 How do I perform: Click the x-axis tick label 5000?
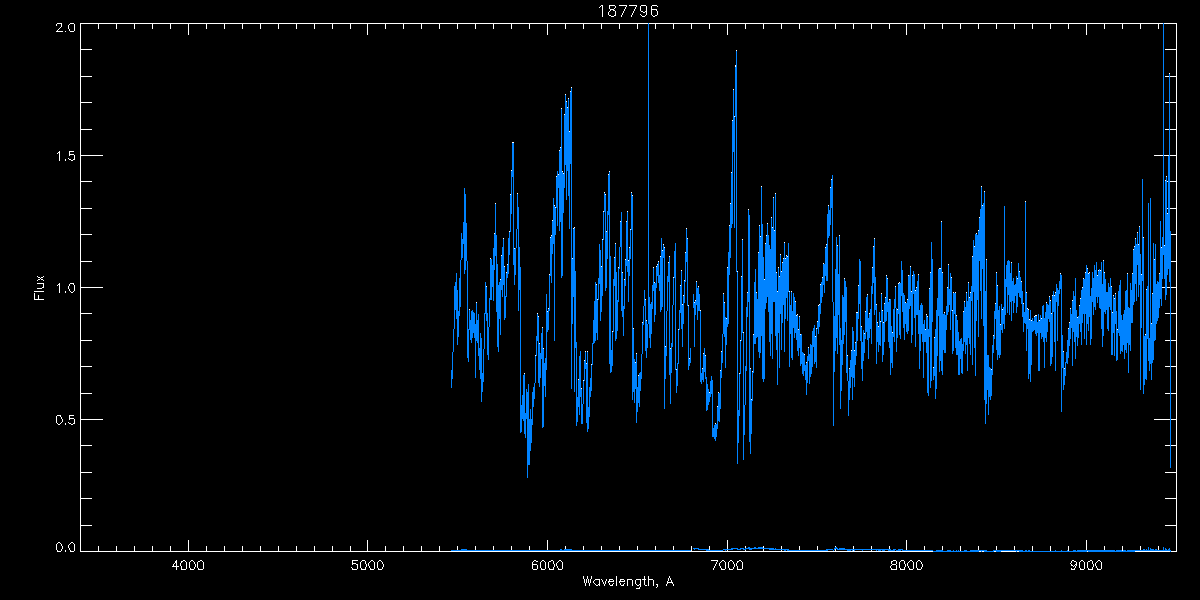click(x=368, y=565)
